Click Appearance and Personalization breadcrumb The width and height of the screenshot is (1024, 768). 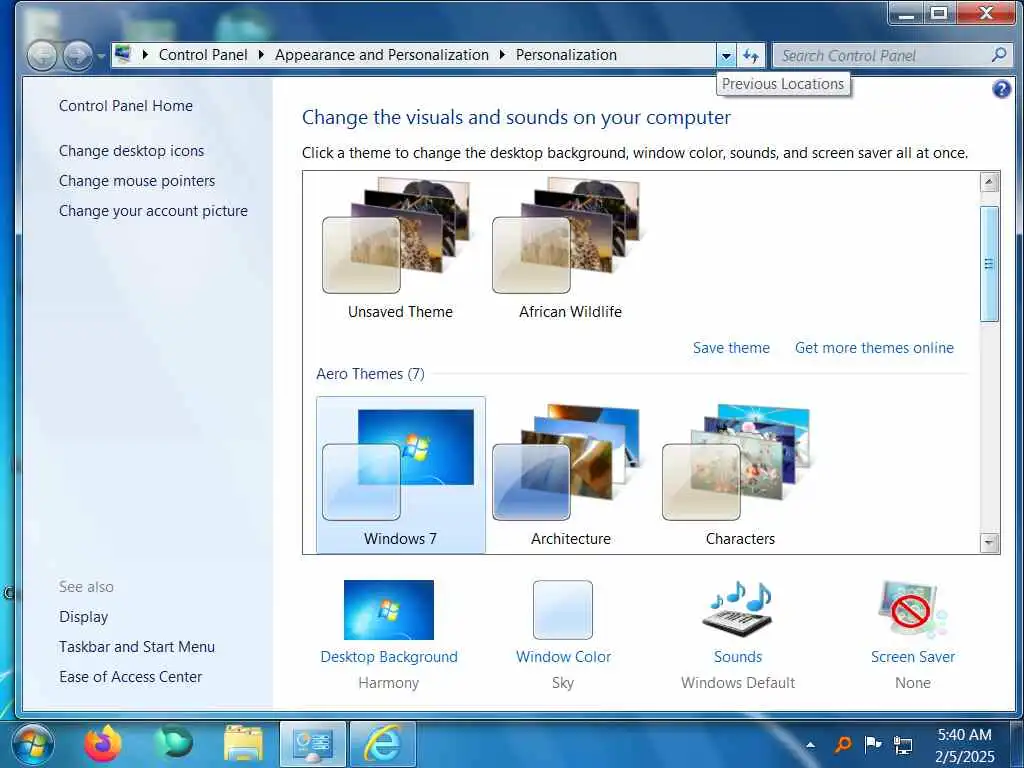coord(381,55)
